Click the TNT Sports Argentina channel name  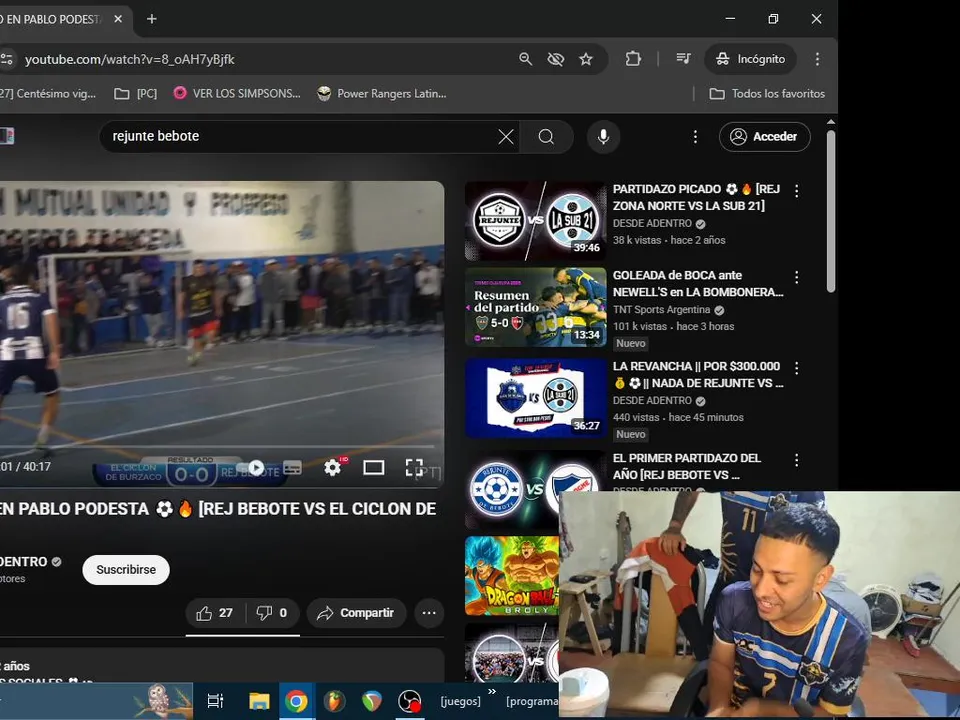661,310
